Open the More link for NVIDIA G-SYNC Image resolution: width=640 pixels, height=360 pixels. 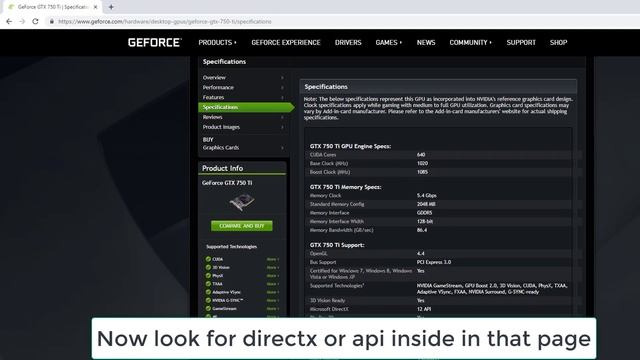point(273,300)
